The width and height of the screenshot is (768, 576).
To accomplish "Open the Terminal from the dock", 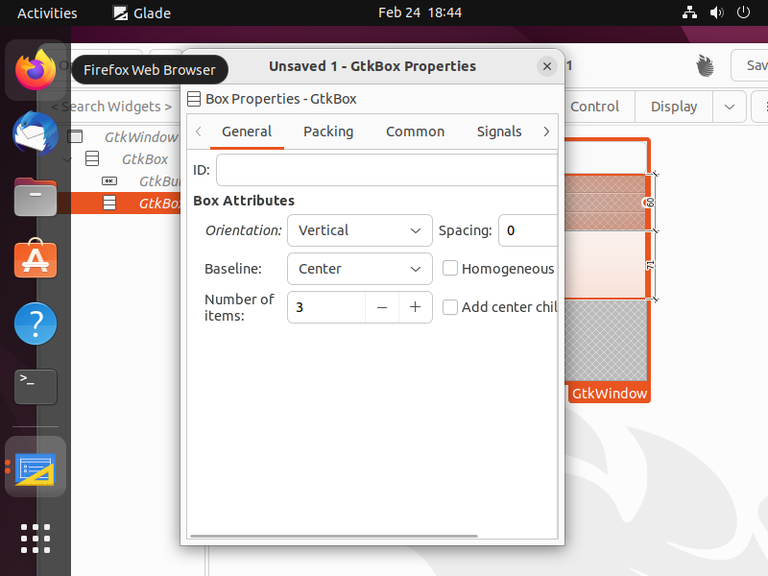I will (35, 386).
